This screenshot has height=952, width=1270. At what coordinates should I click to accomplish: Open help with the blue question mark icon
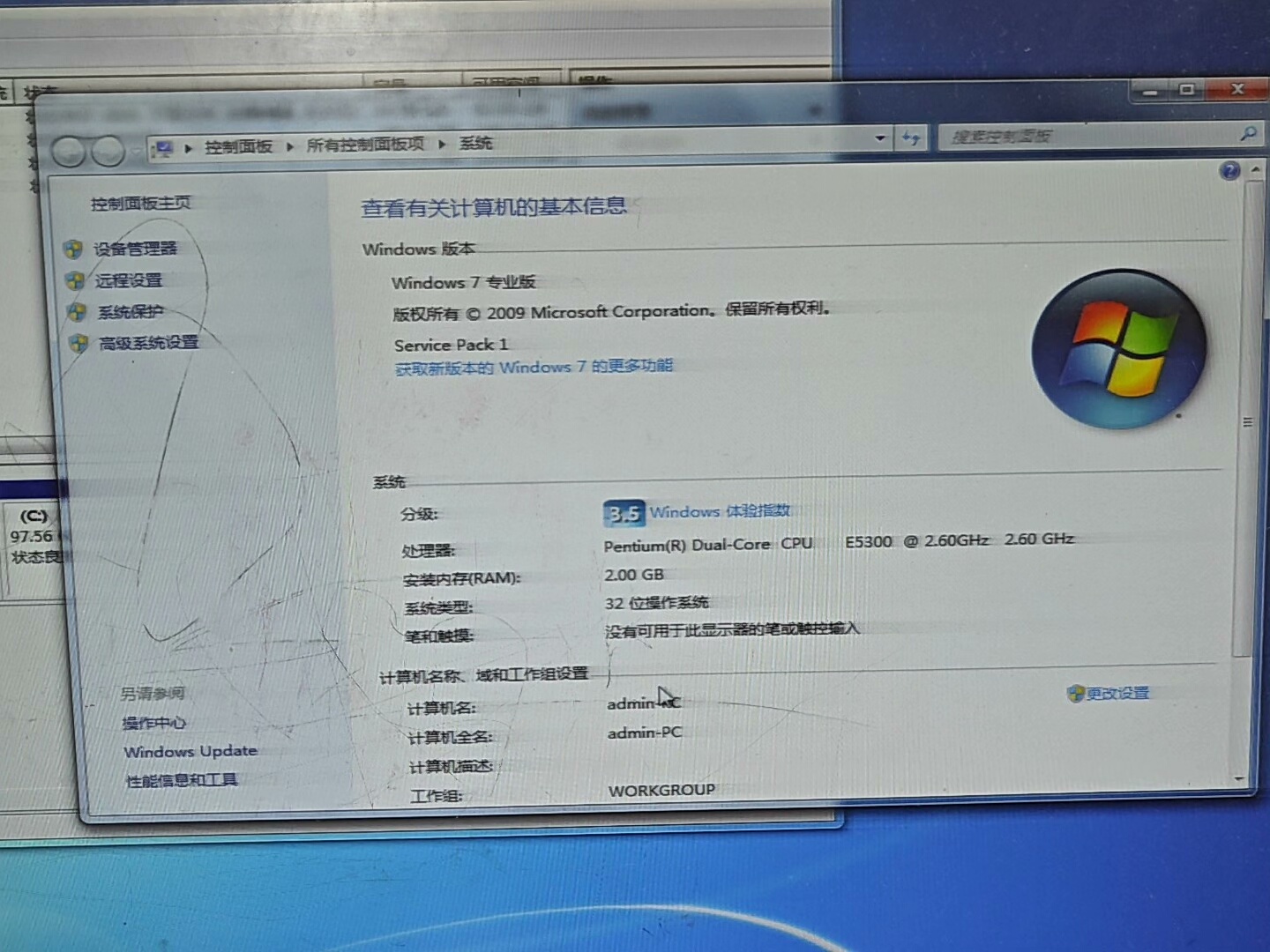coord(1229,171)
